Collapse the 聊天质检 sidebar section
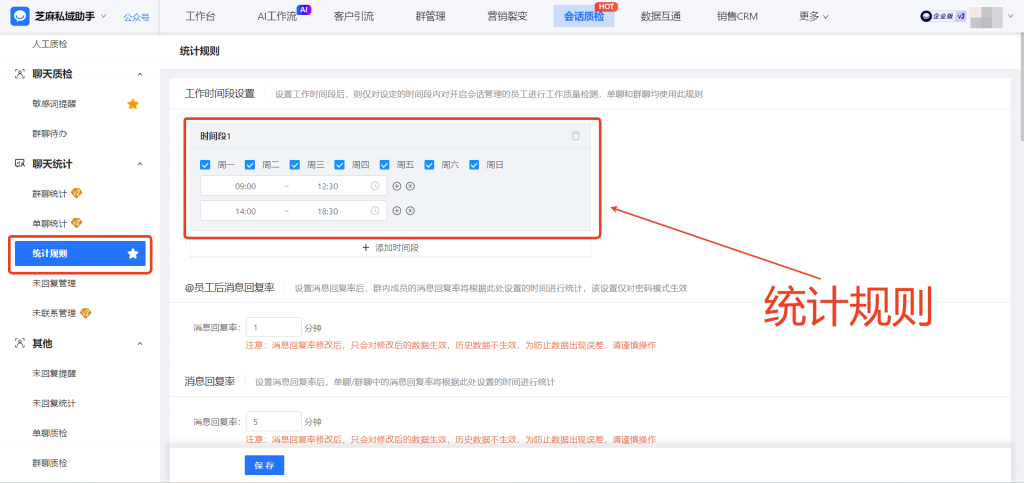Viewport: 1024px width, 483px height. [140, 74]
